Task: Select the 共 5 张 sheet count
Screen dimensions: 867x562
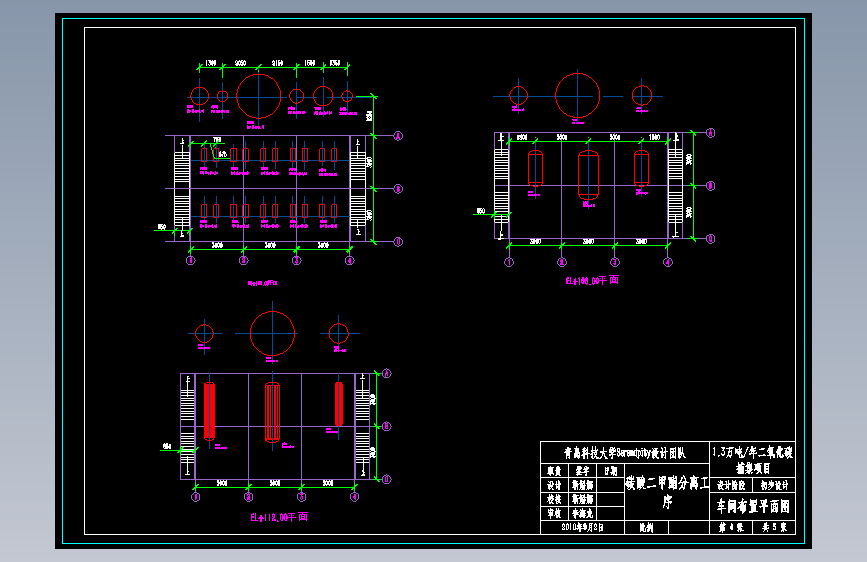Action: [x=774, y=528]
